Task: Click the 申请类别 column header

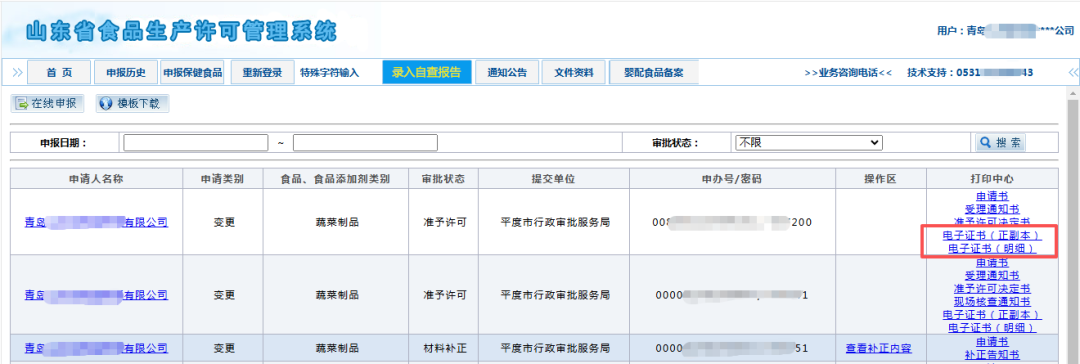Action: pos(222,179)
